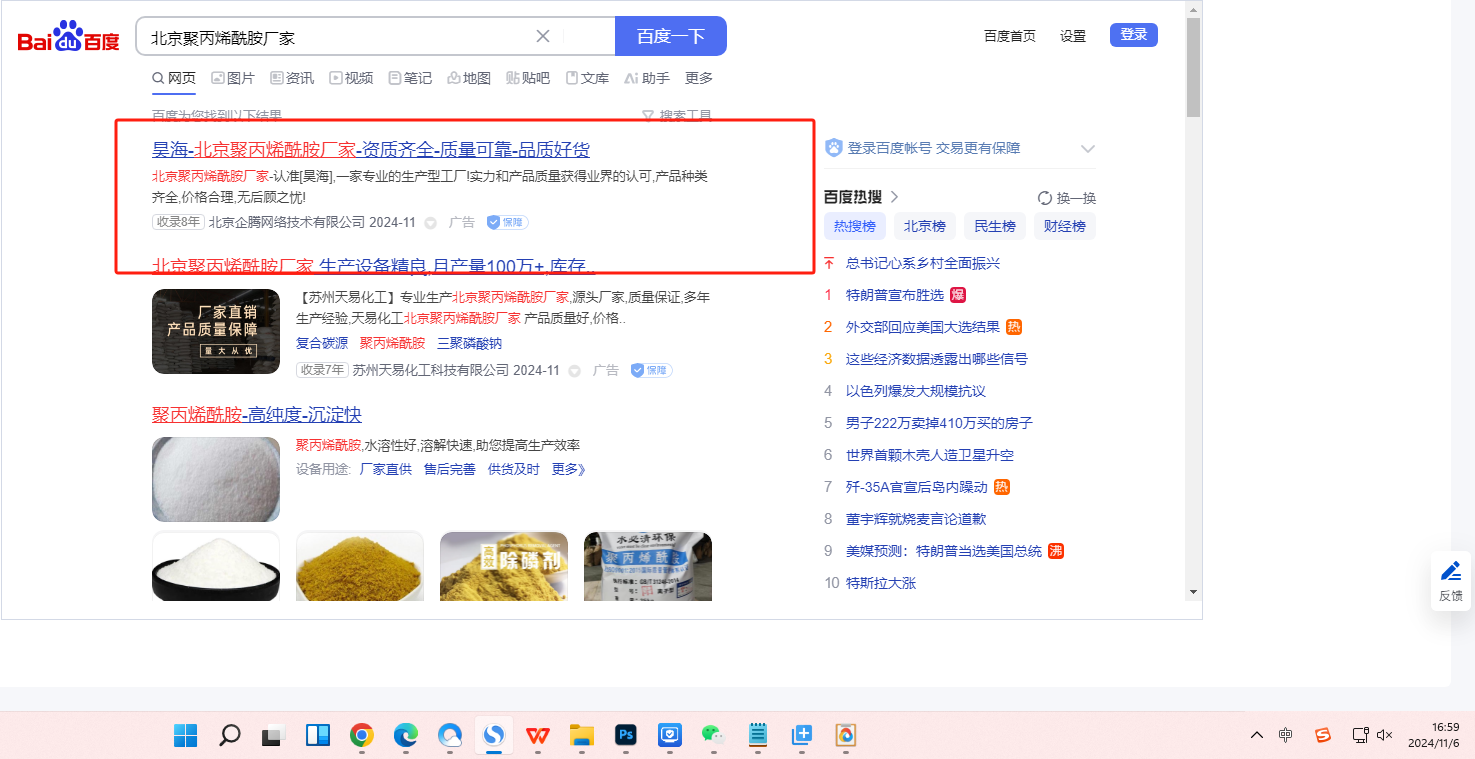Image resolution: width=1475 pixels, height=759 pixels.
Task: Open the 聚丙烯酰胺-高纯度-沉淀快 result link
Action: pos(256,415)
